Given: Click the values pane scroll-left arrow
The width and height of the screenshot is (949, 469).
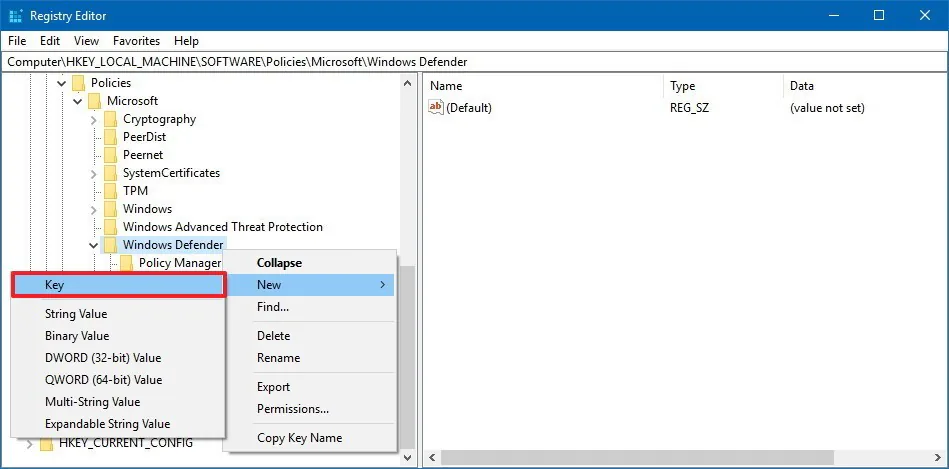Looking at the screenshot, I should (432, 458).
